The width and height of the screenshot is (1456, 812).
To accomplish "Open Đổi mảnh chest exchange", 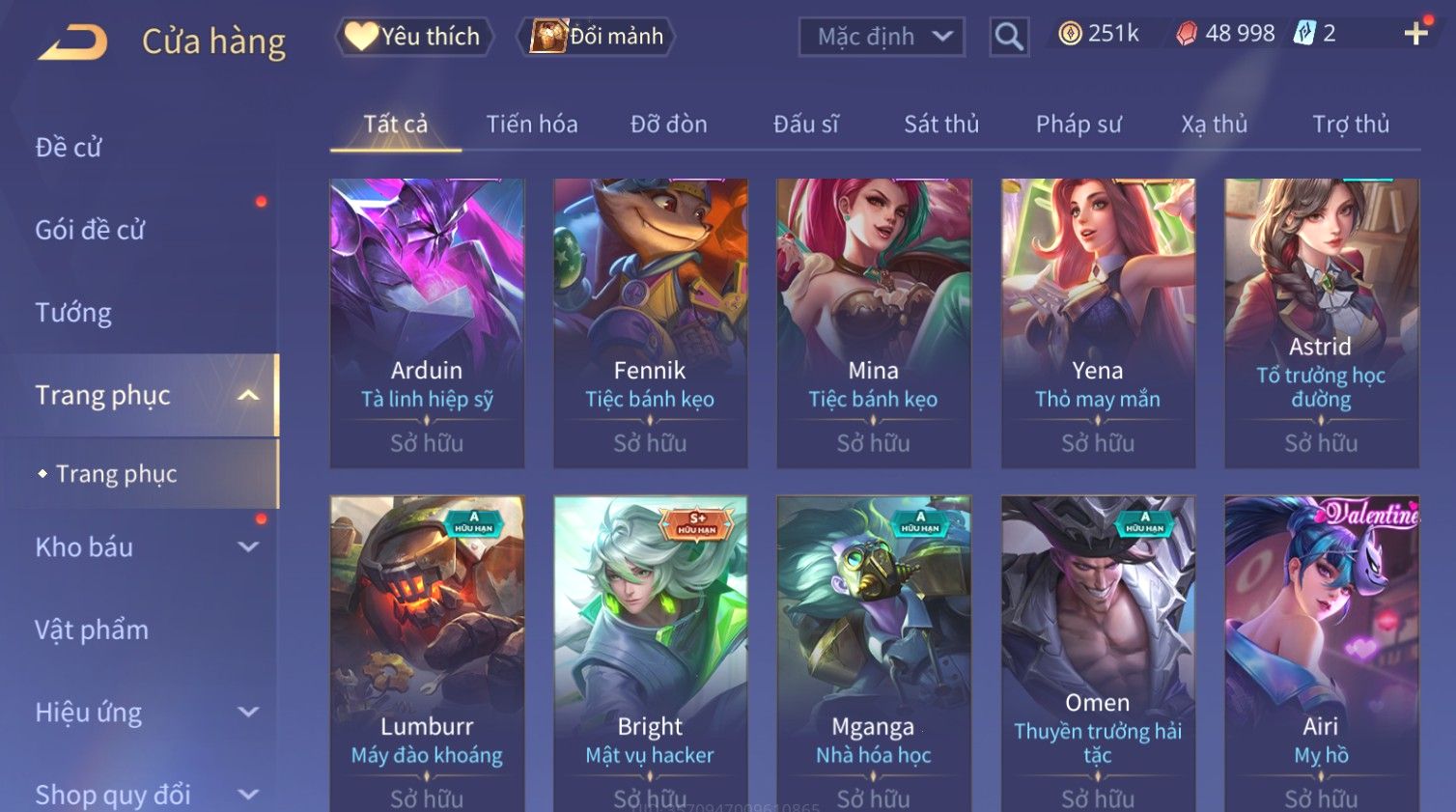I will click(596, 37).
